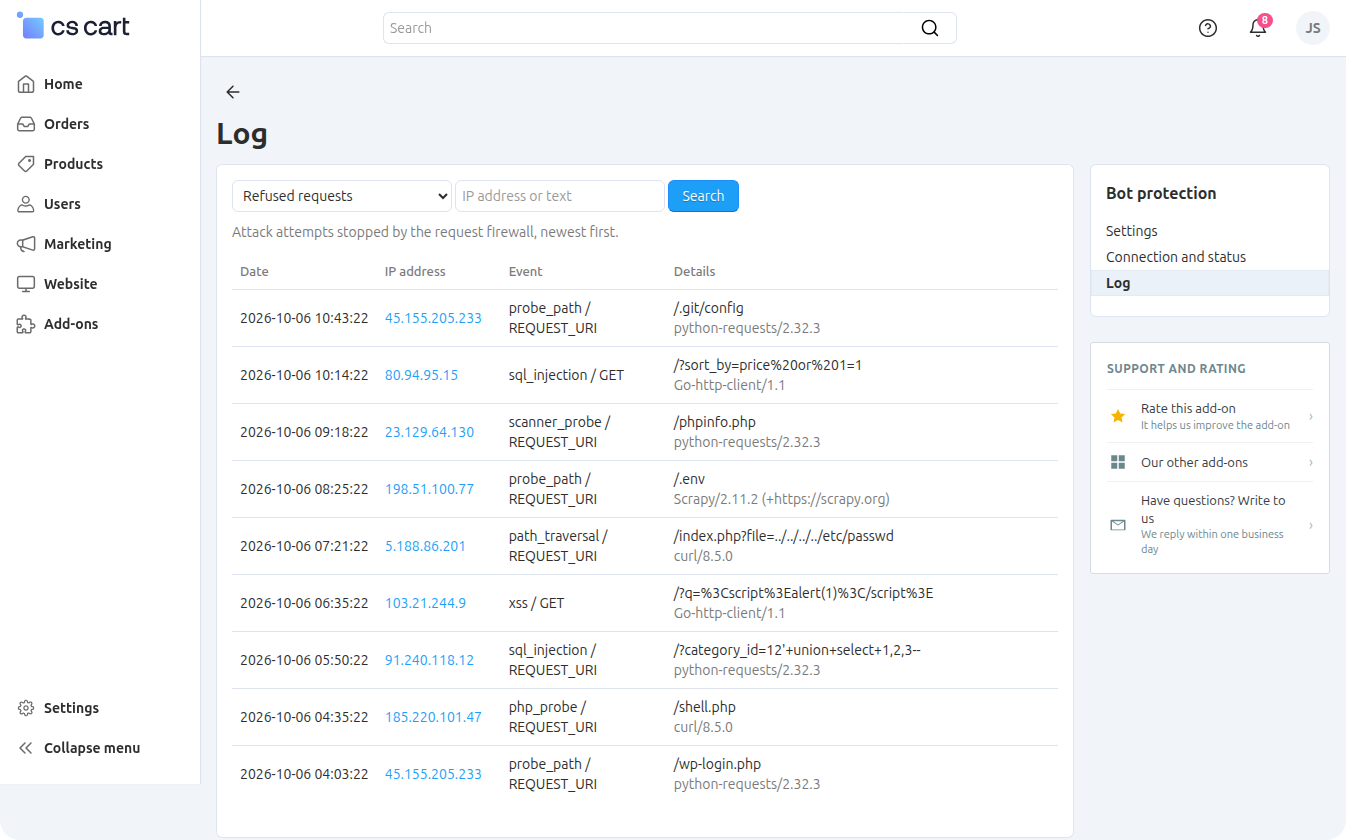Open Connection and status page

coord(1176,257)
